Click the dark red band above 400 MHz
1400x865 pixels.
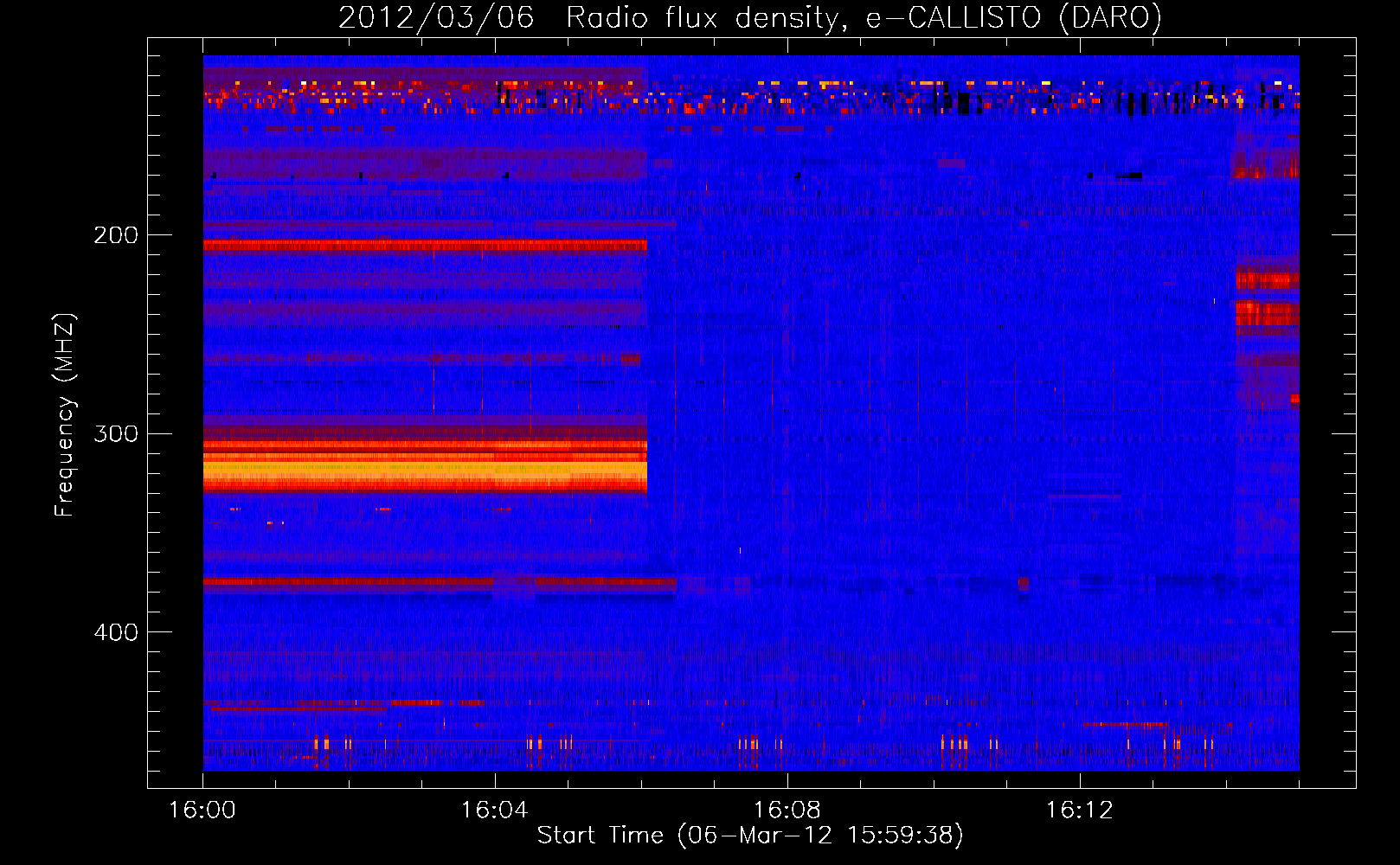click(x=440, y=582)
